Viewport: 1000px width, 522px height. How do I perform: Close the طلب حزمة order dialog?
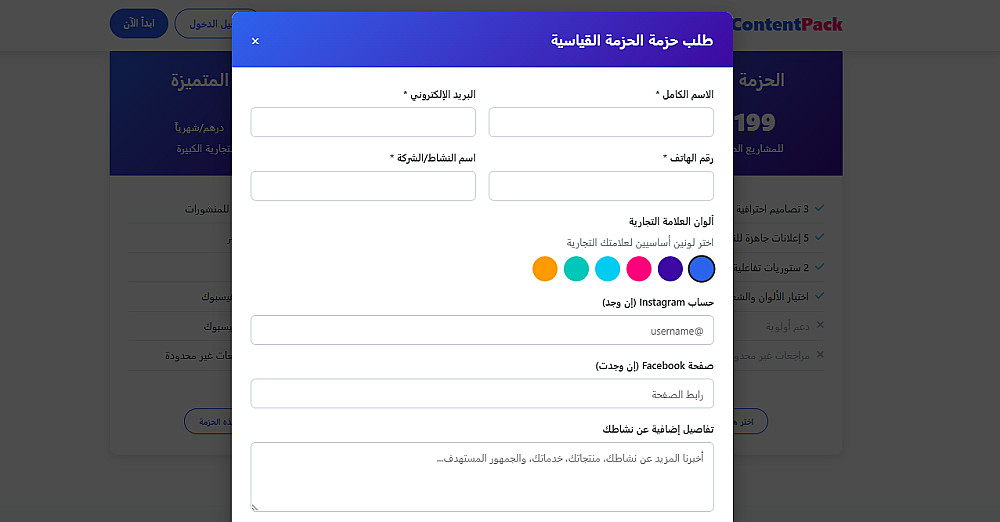(255, 41)
